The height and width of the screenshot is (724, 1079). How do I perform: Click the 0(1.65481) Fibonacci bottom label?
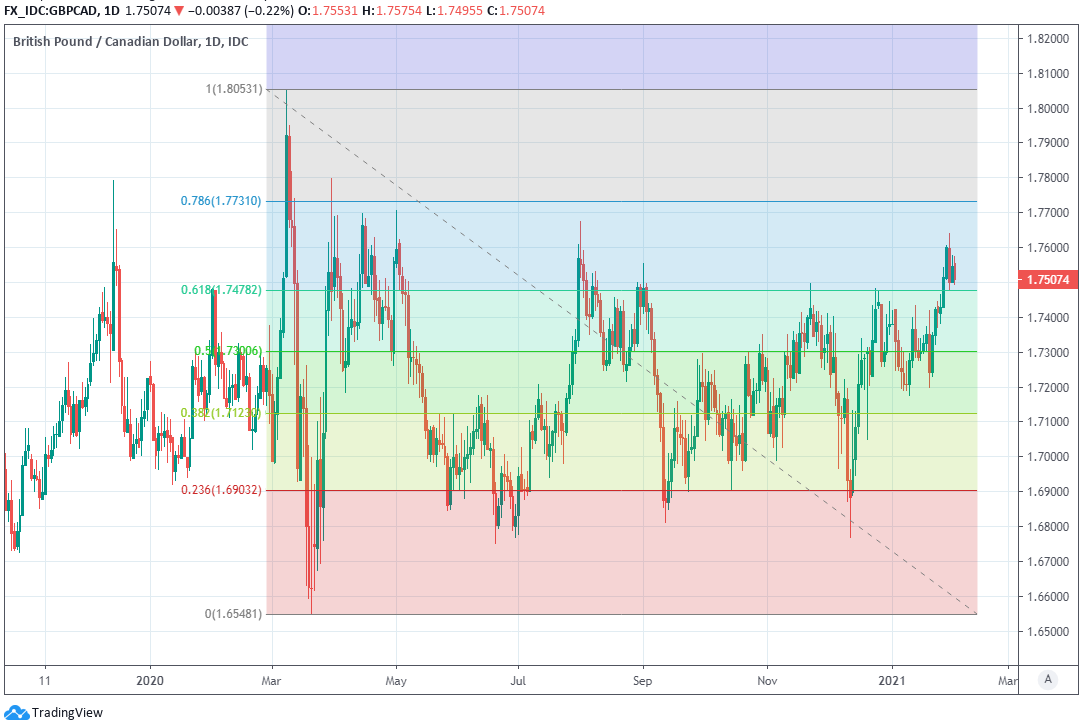point(233,614)
